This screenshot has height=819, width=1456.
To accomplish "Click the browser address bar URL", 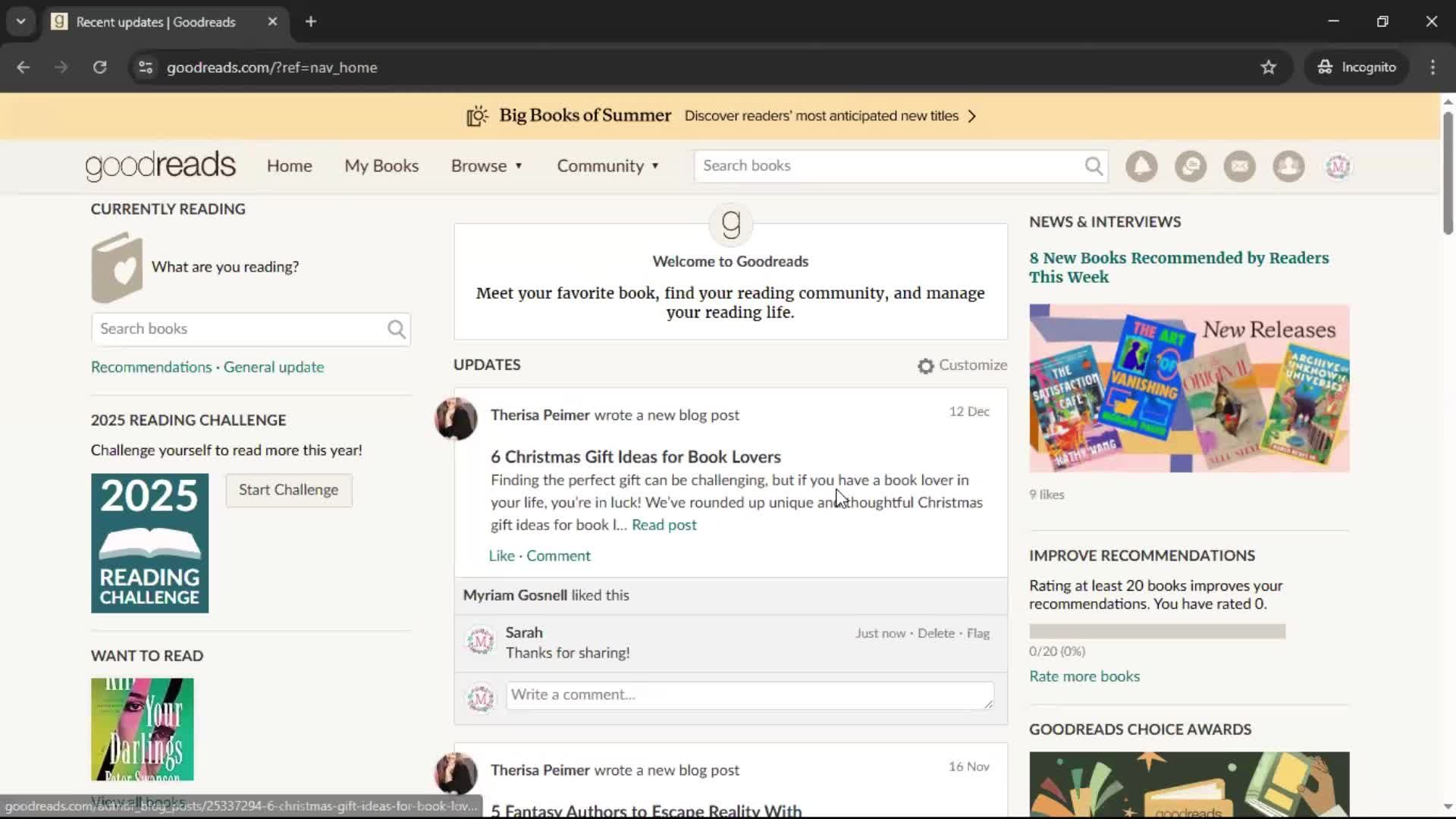I will [x=271, y=67].
